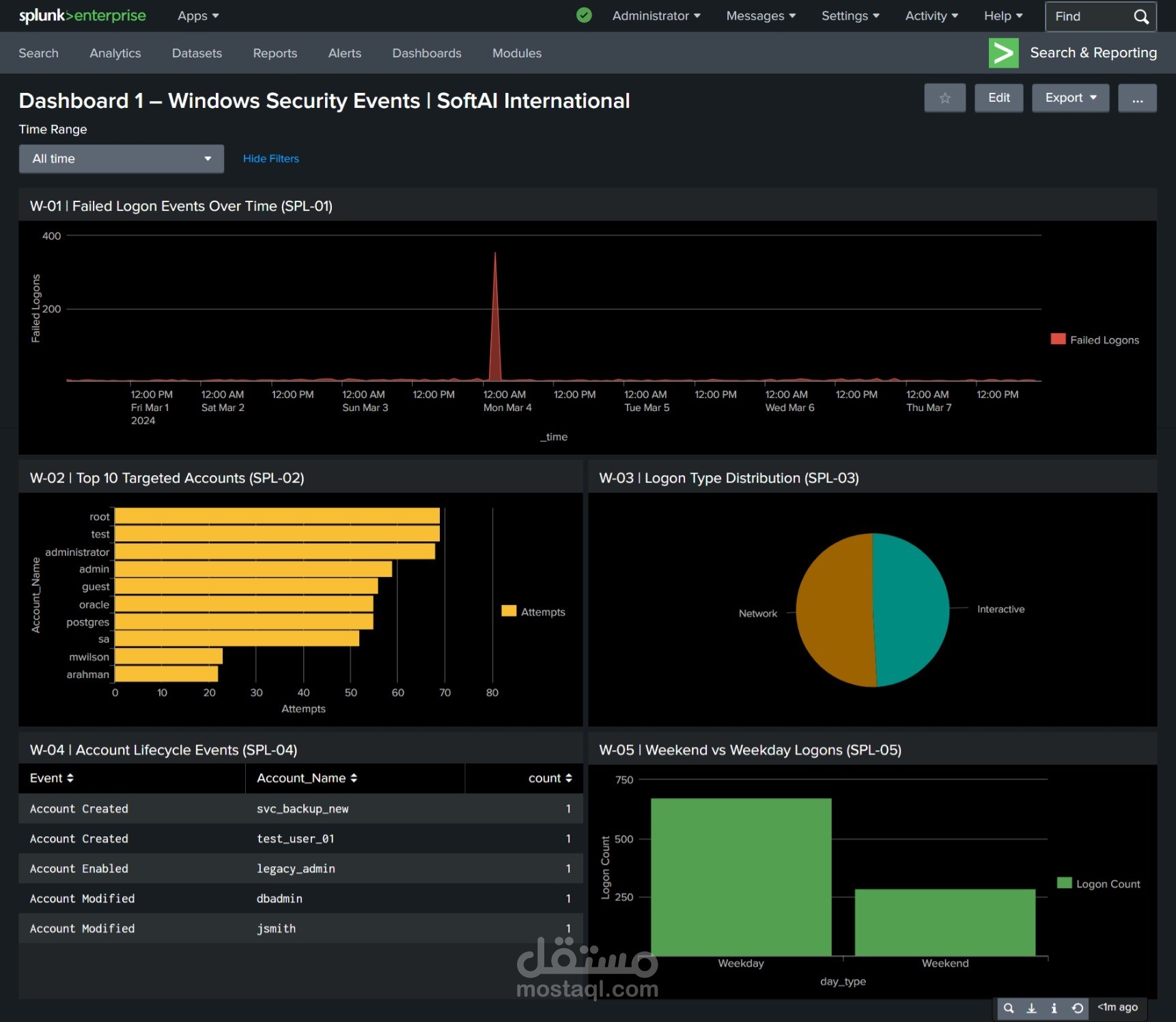This screenshot has width=1176, height=1022.
Task: Click the administrator account bar
Action: 275,551
